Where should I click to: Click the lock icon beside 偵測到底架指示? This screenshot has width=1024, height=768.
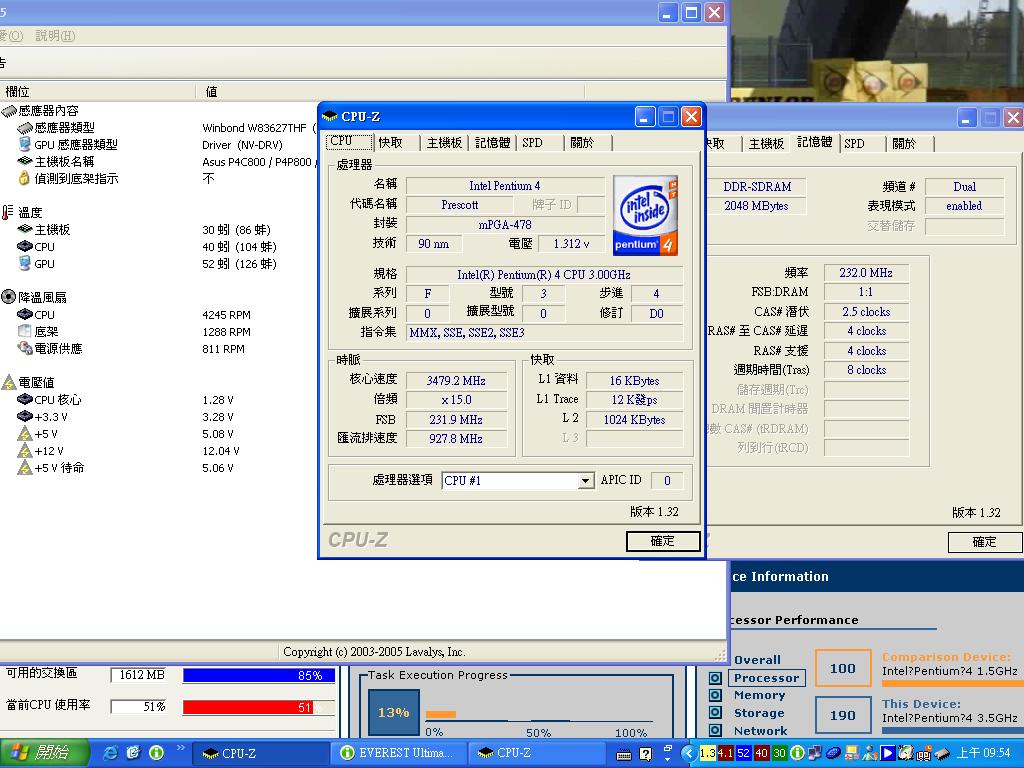(25, 178)
